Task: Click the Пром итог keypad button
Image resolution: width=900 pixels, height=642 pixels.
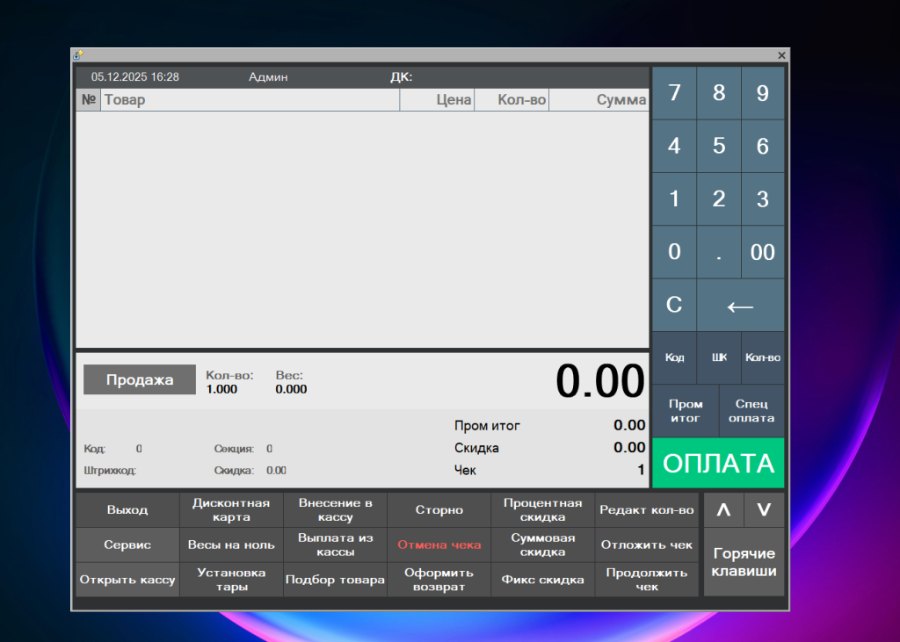Action: pyautogui.click(x=685, y=411)
